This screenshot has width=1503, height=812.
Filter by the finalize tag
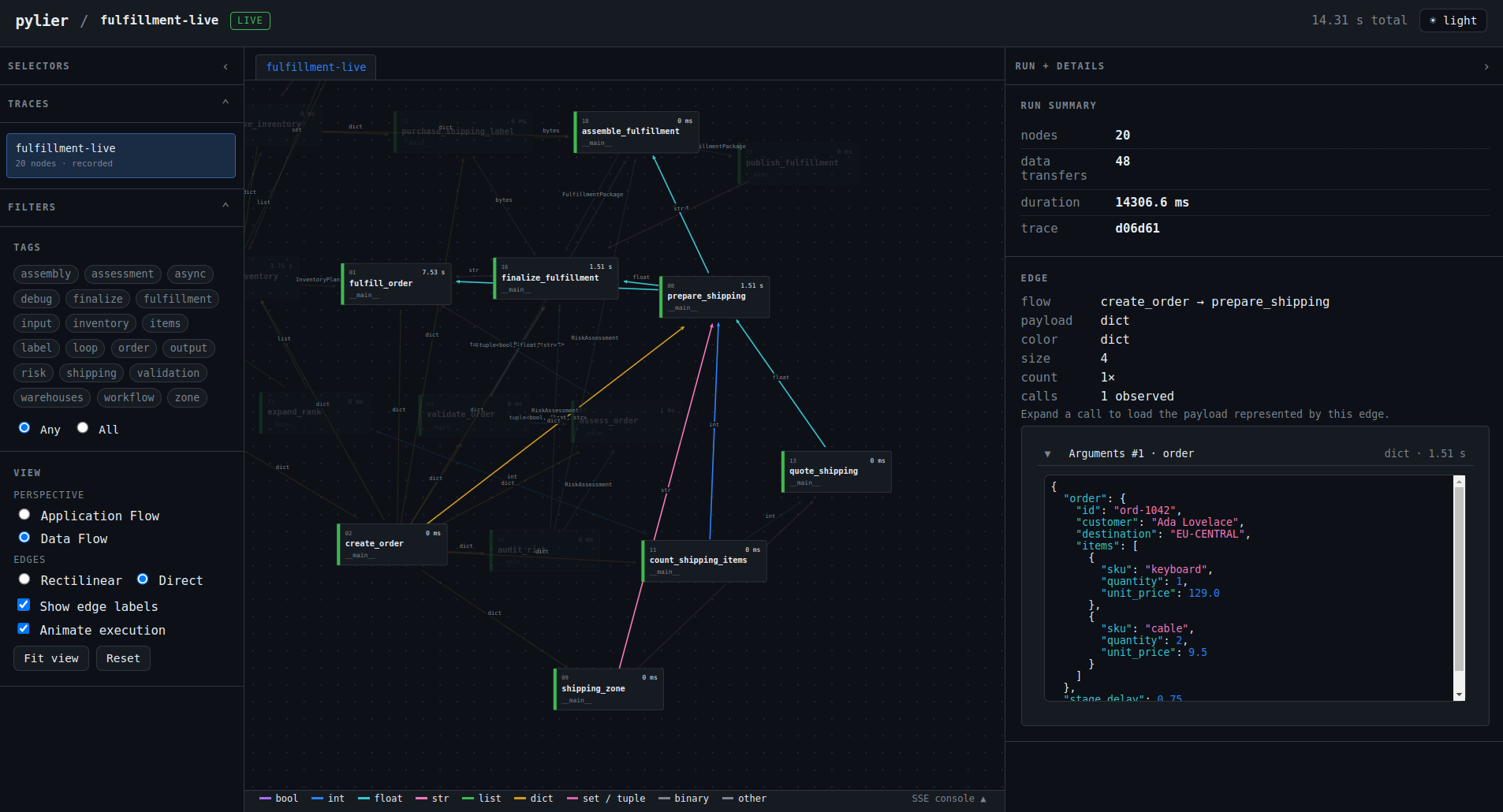pos(98,299)
